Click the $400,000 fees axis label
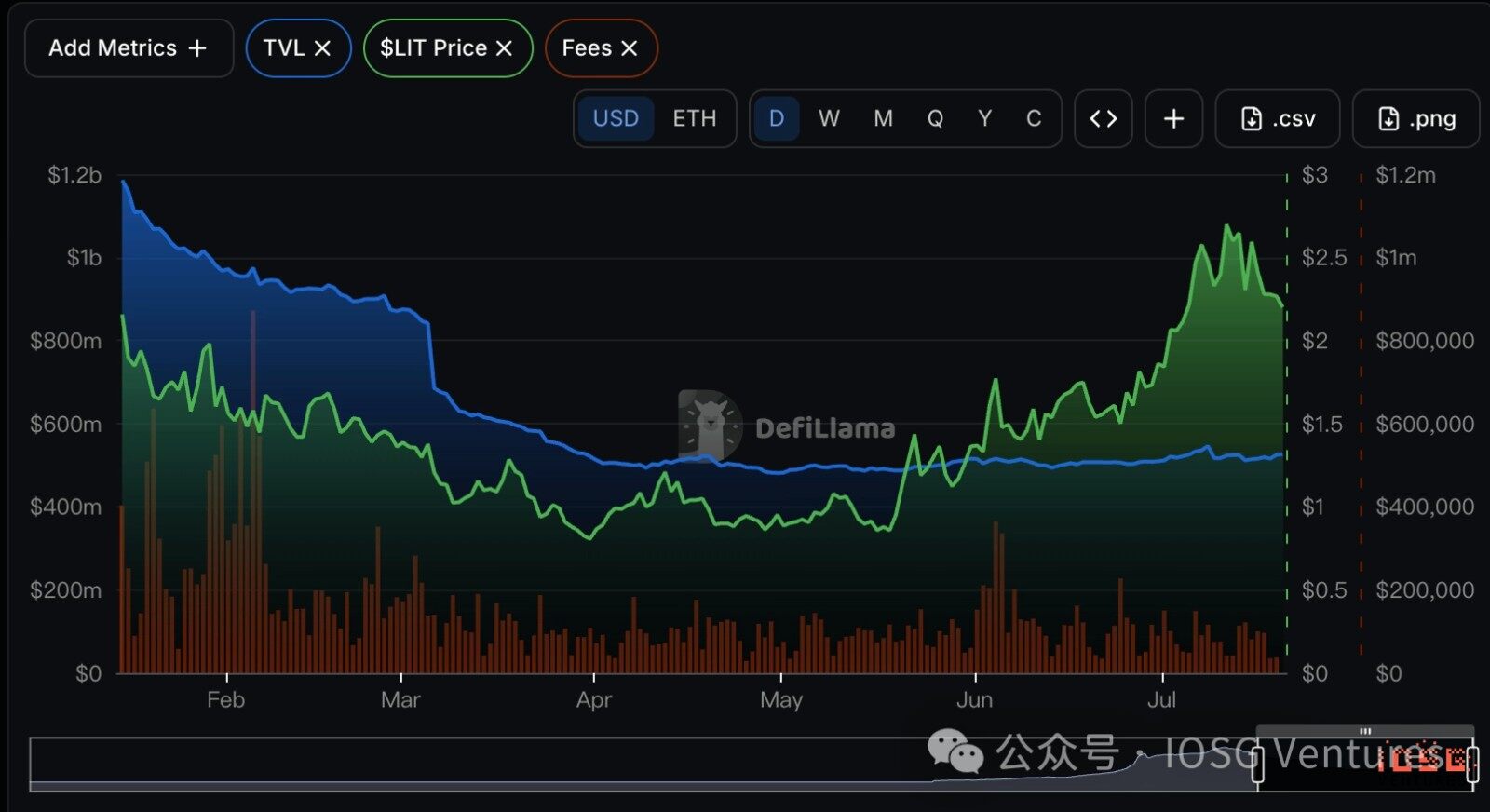 coord(1425,507)
